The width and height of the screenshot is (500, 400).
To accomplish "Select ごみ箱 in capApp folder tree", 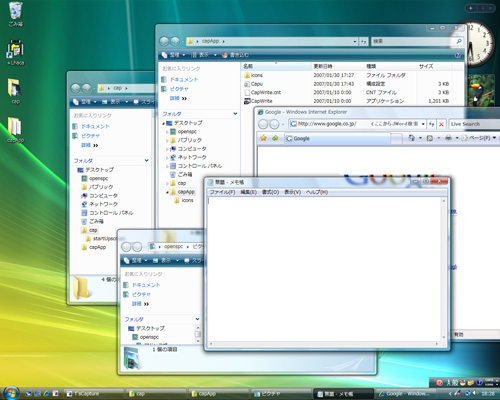I will [185, 174].
